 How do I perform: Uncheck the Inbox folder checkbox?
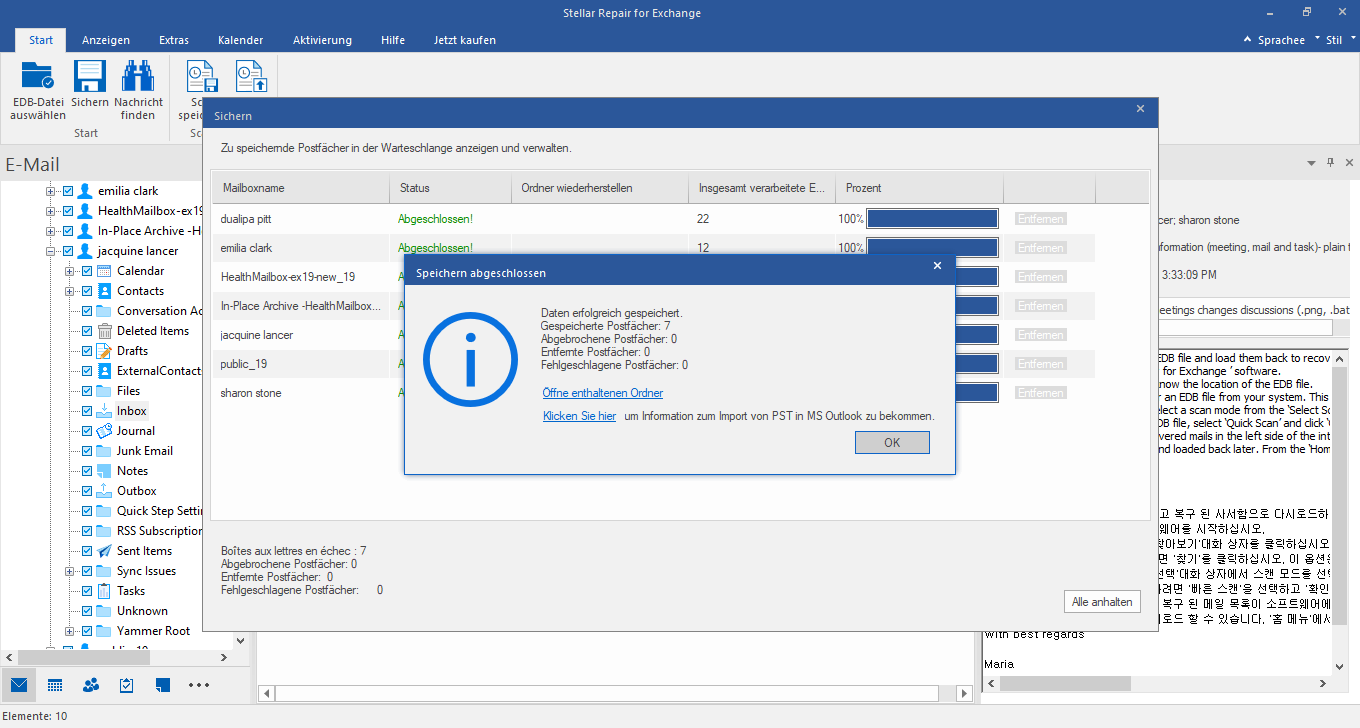pyautogui.click(x=87, y=411)
